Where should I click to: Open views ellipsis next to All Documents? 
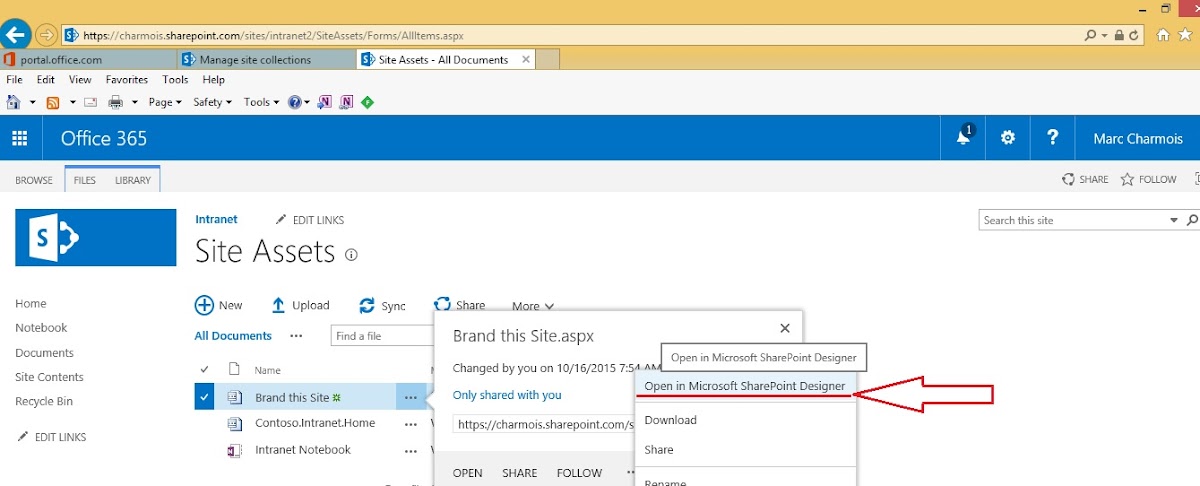(x=296, y=336)
